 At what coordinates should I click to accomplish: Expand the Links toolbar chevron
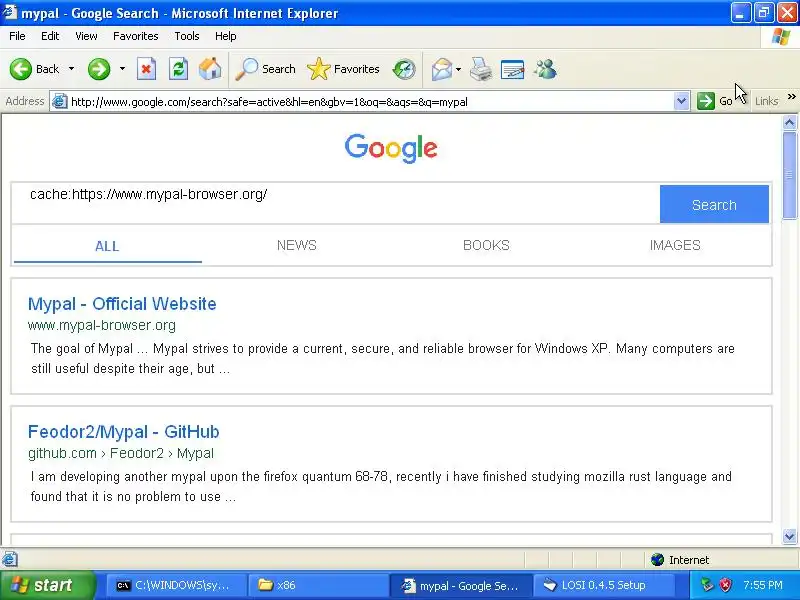(791, 96)
